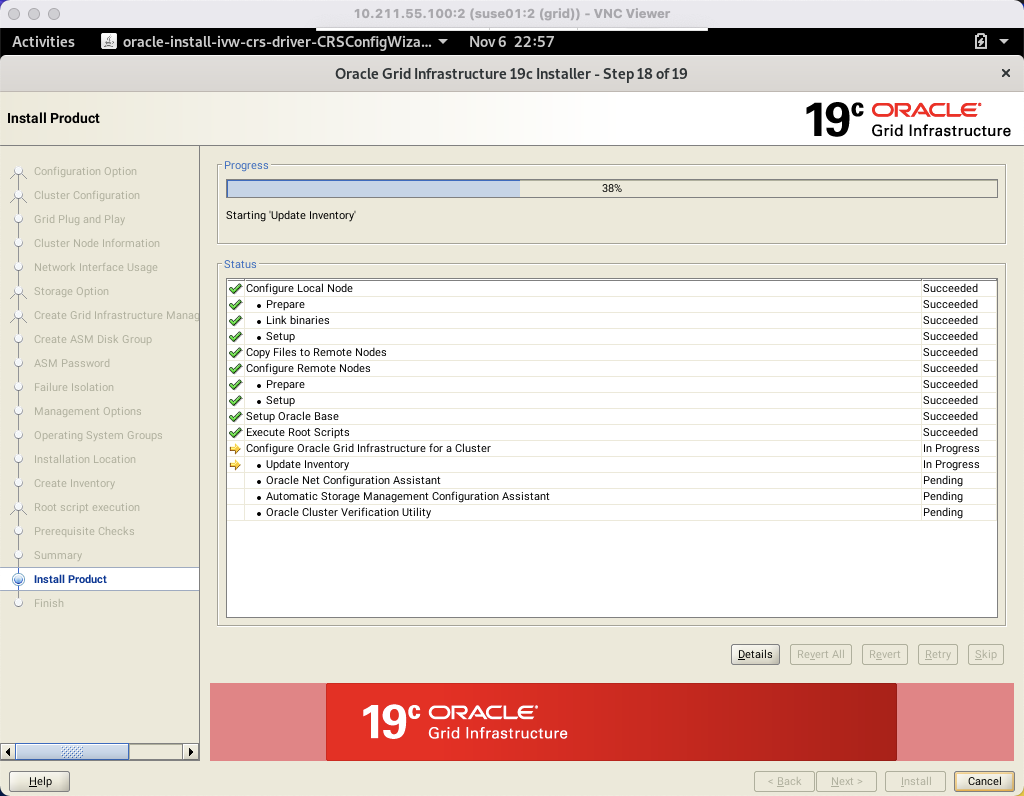Viewport: 1024px width, 796px height.
Task: Select the Install Product step in sidebar
Action: (x=70, y=579)
